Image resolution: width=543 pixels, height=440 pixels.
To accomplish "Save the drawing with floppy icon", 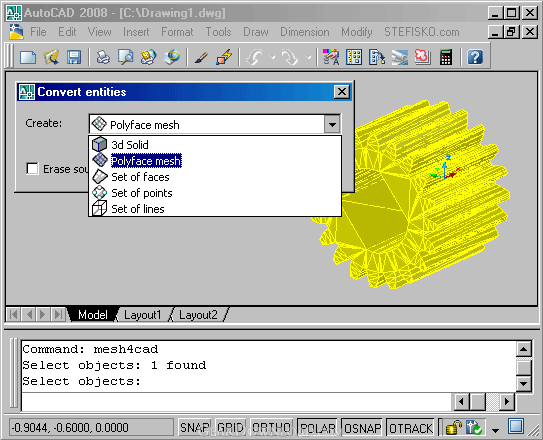I will pyautogui.click(x=74, y=57).
